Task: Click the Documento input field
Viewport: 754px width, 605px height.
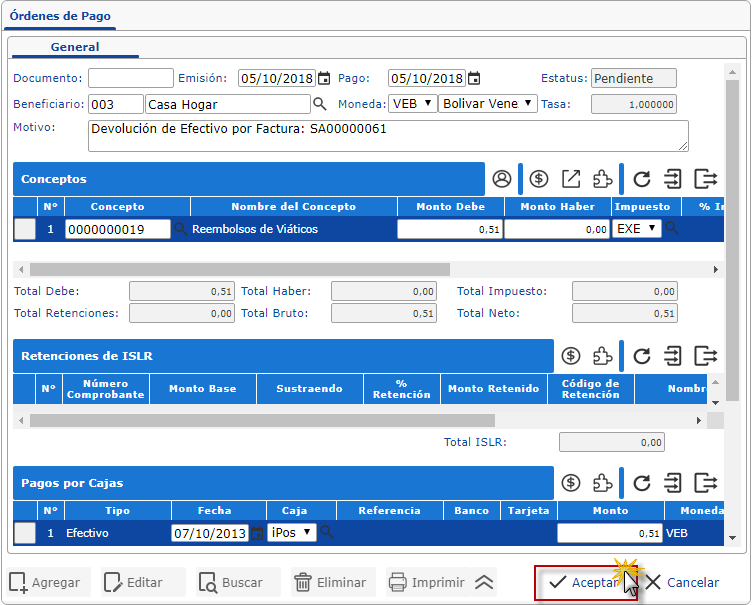Action: click(130, 79)
